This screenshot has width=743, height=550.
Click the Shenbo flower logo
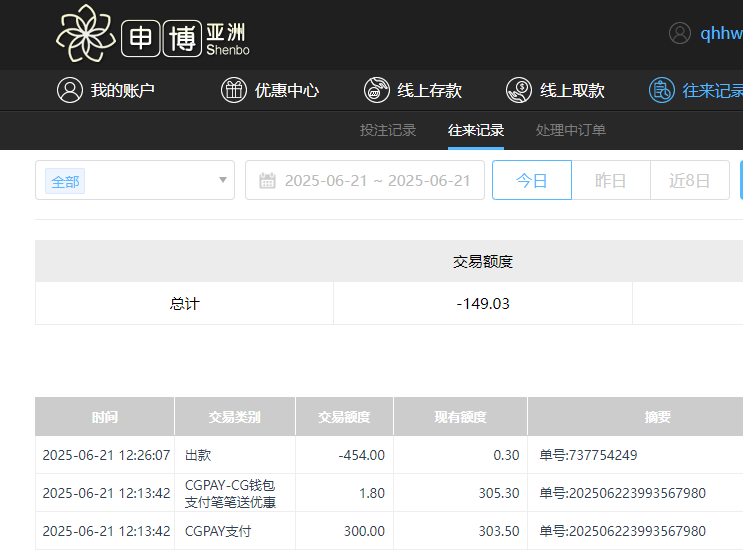click(x=86, y=33)
